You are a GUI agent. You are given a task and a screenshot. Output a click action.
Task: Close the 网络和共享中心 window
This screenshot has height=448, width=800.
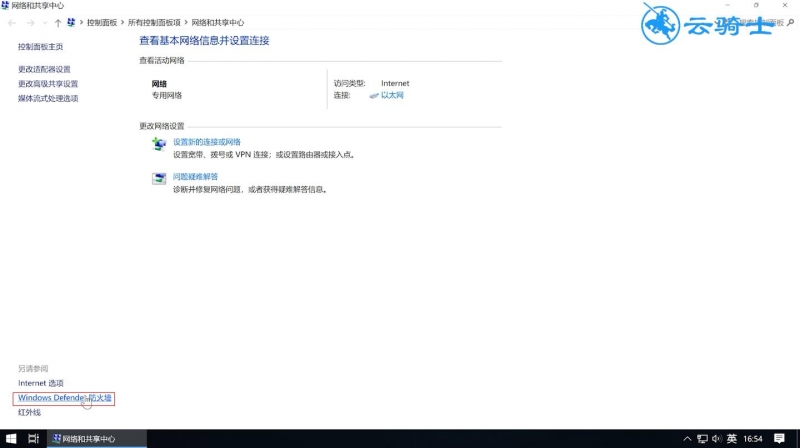click(x=785, y=5)
